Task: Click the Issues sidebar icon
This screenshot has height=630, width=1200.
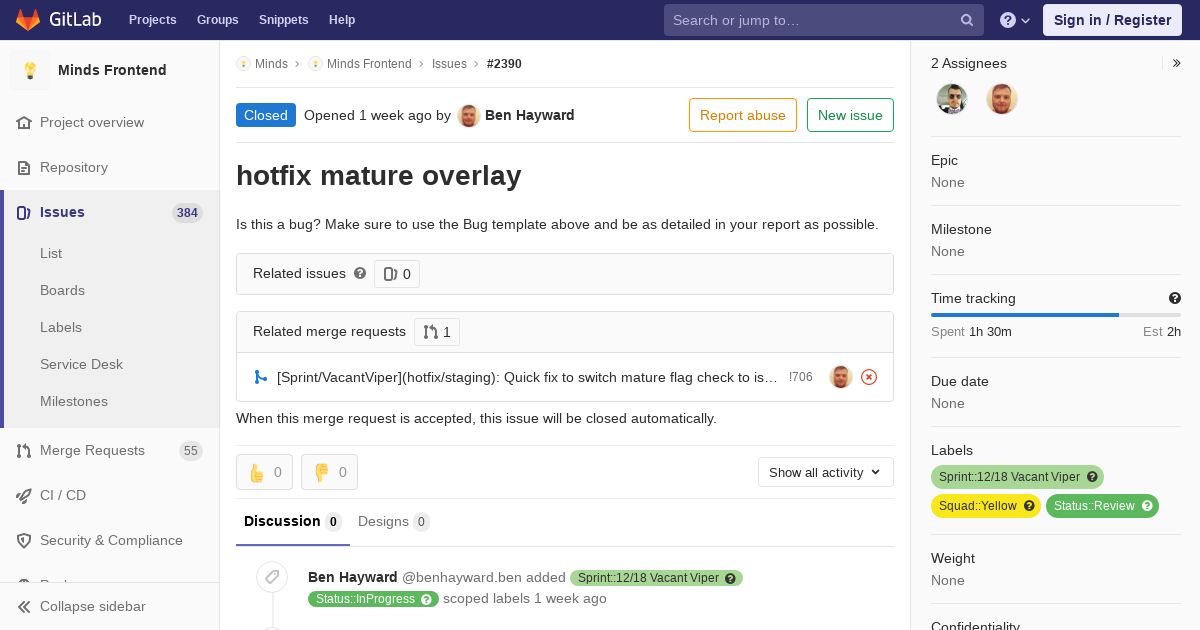Action: pos(24,213)
